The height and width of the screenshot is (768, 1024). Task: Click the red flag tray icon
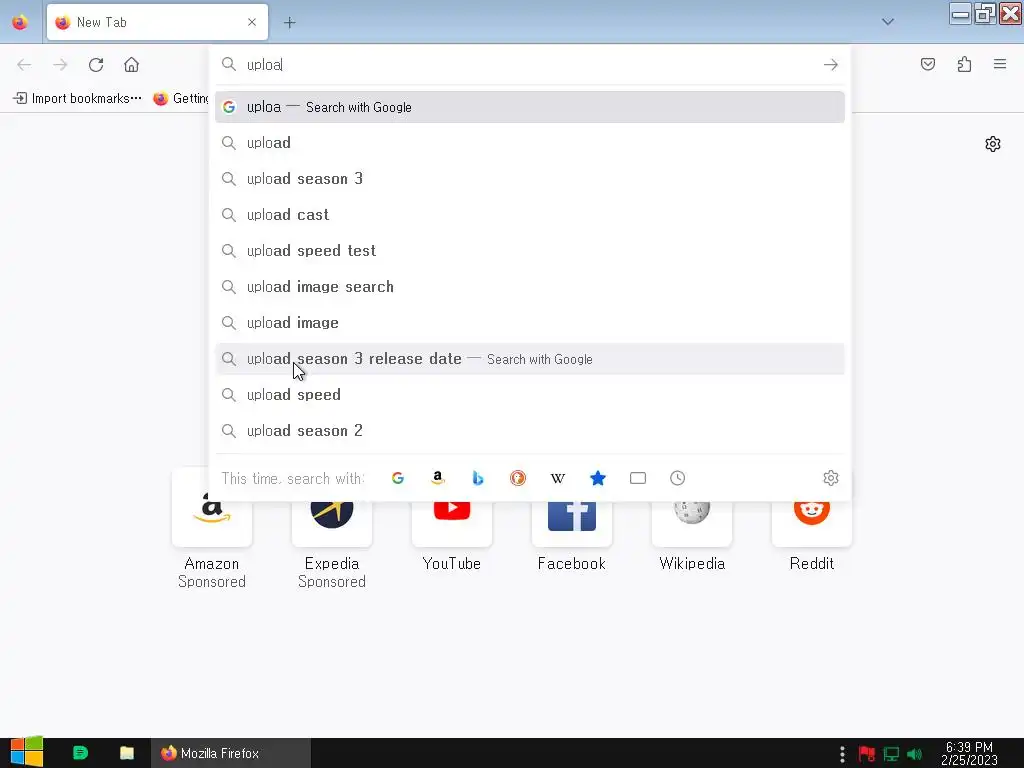(867, 754)
